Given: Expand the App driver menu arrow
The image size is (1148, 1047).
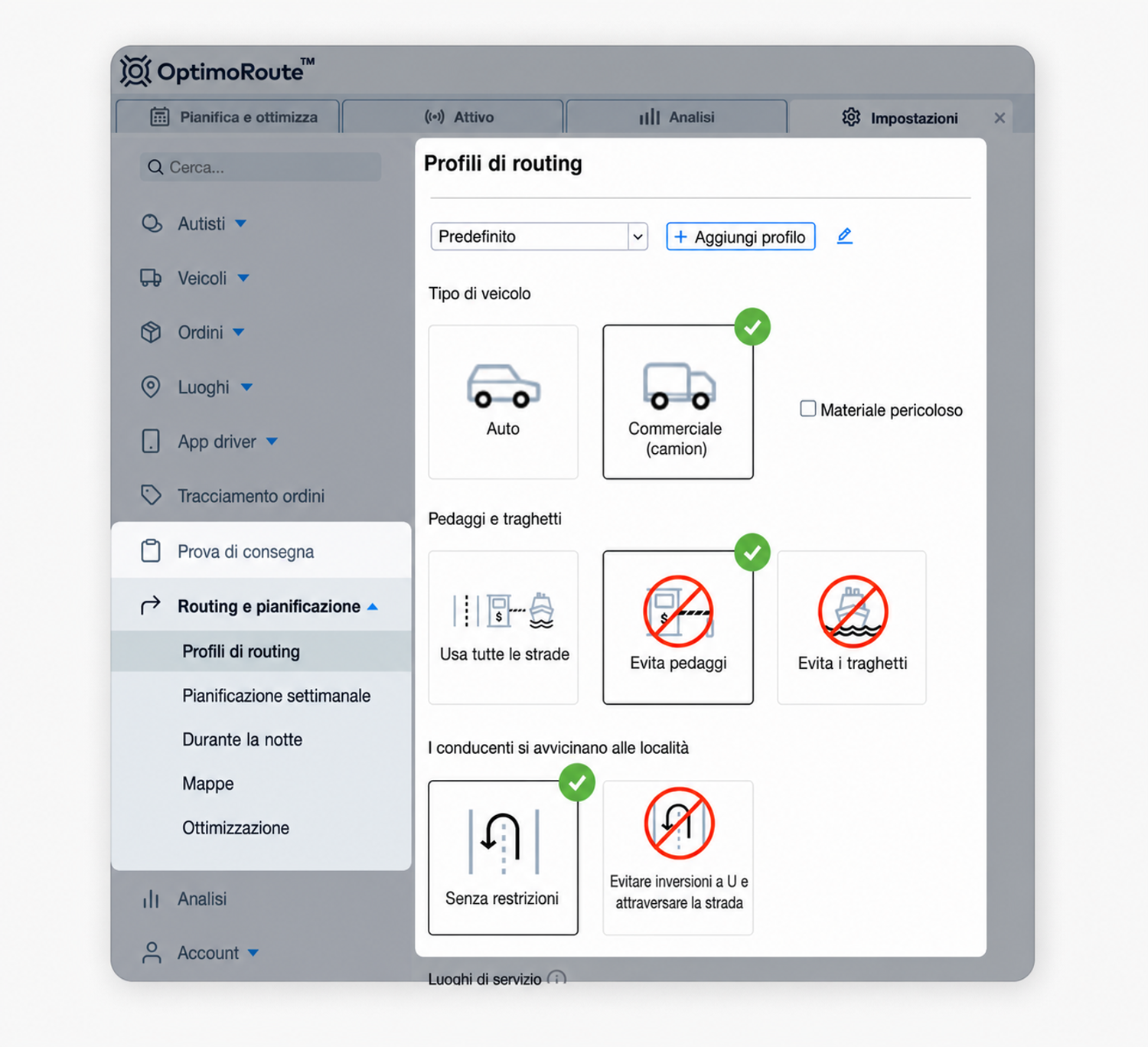Looking at the screenshot, I should (272, 442).
